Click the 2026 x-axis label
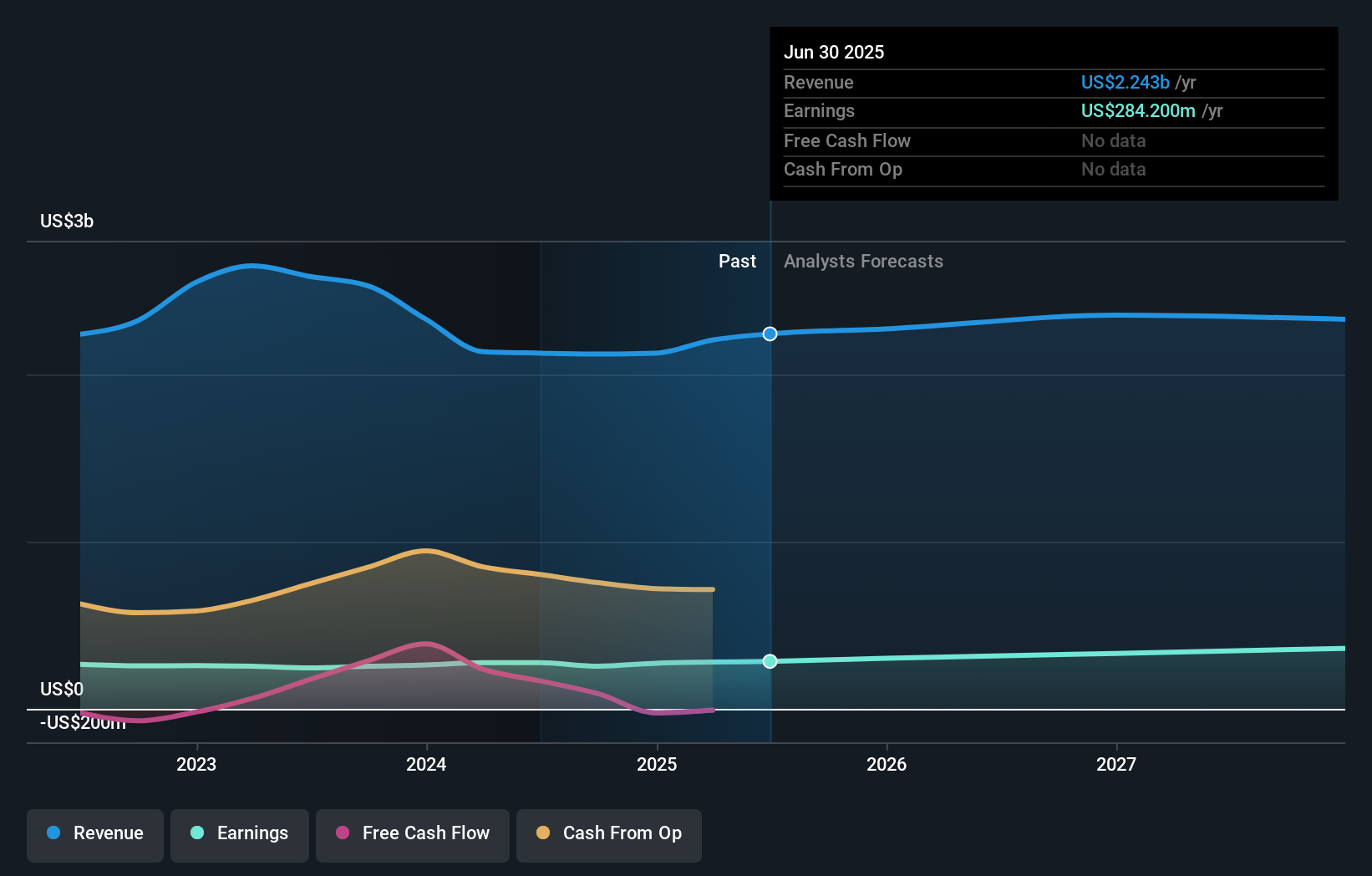The width and height of the screenshot is (1372, 876). tap(887, 764)
